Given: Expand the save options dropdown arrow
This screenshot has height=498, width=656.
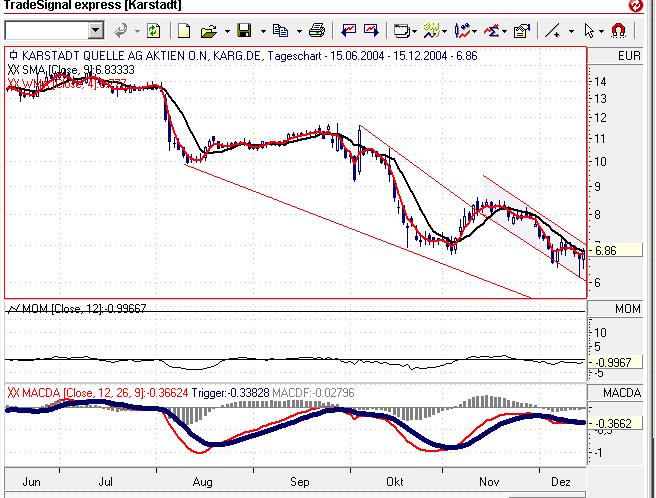Looking at the screenshot, I should pos(263,31).
